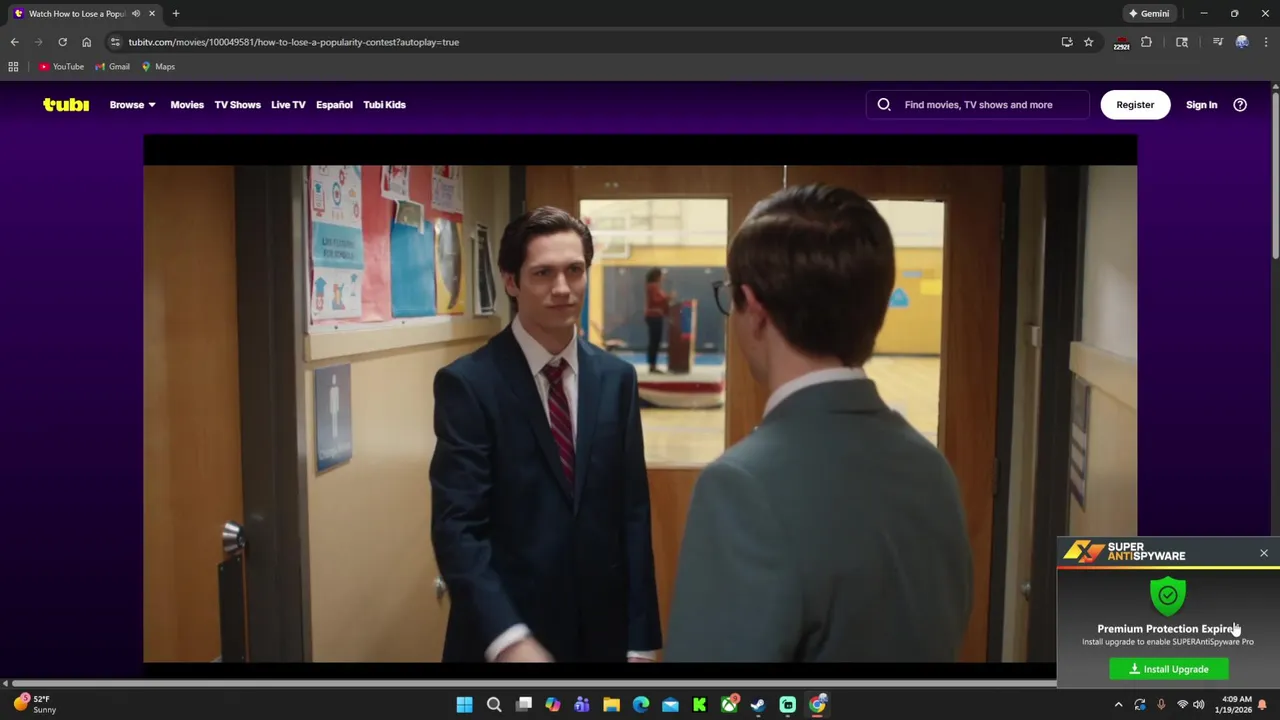Open the YouTube bookmark

tap(61, 67)
